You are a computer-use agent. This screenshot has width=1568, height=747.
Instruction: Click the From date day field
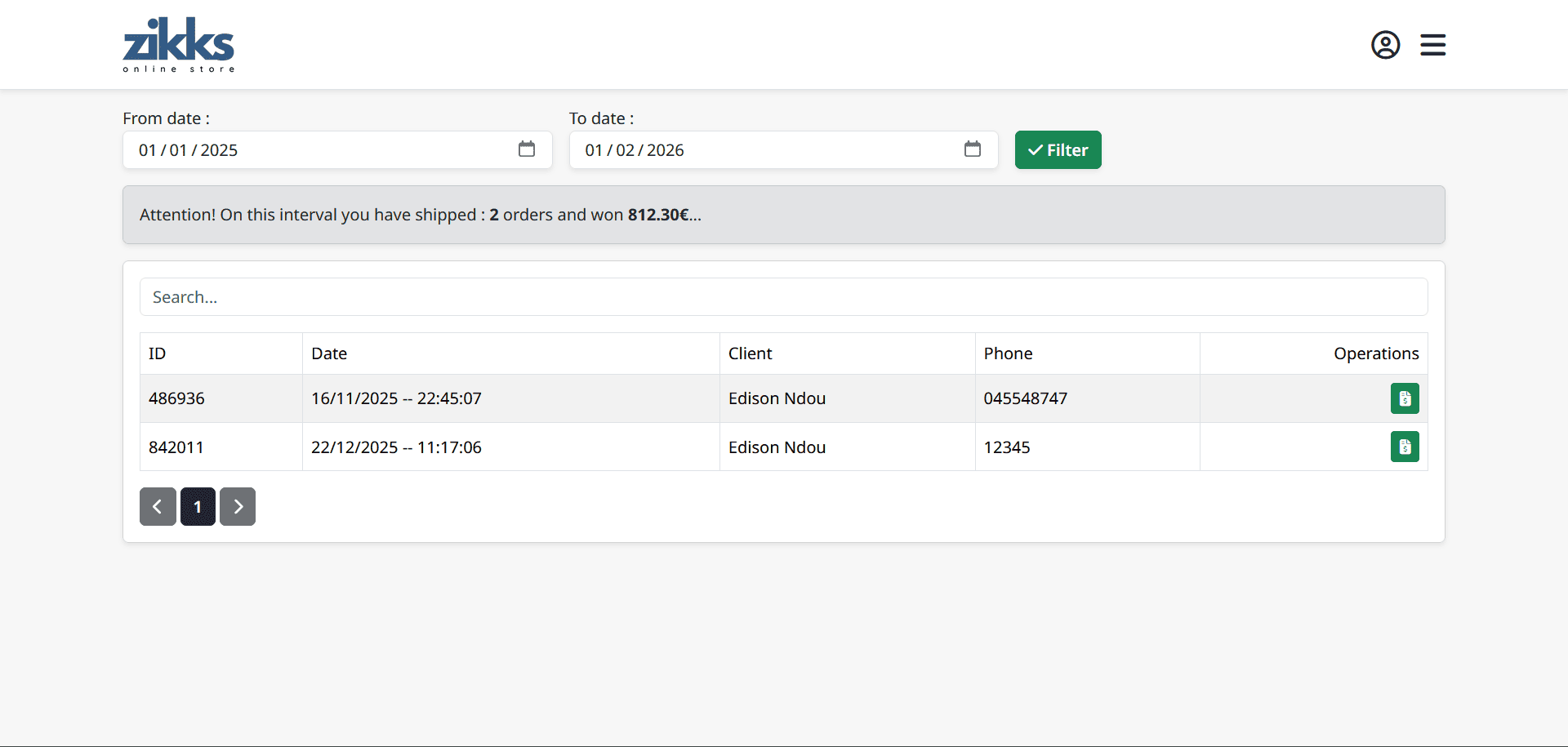[148, 150]
